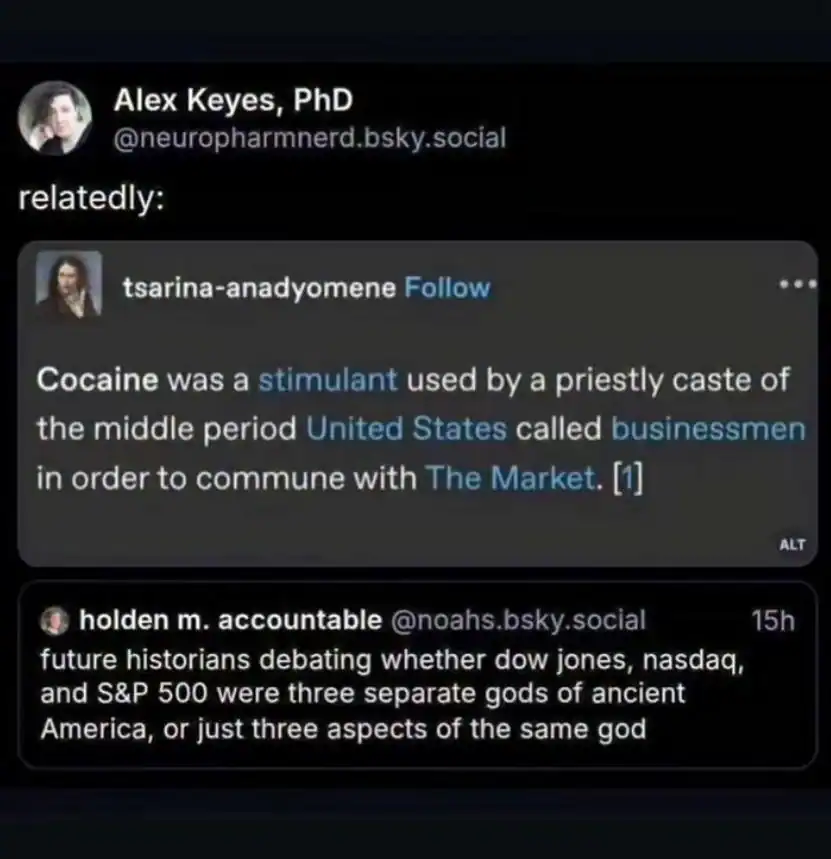Follow "The Market" link
The image size is (831, 859).
(510, 478)
